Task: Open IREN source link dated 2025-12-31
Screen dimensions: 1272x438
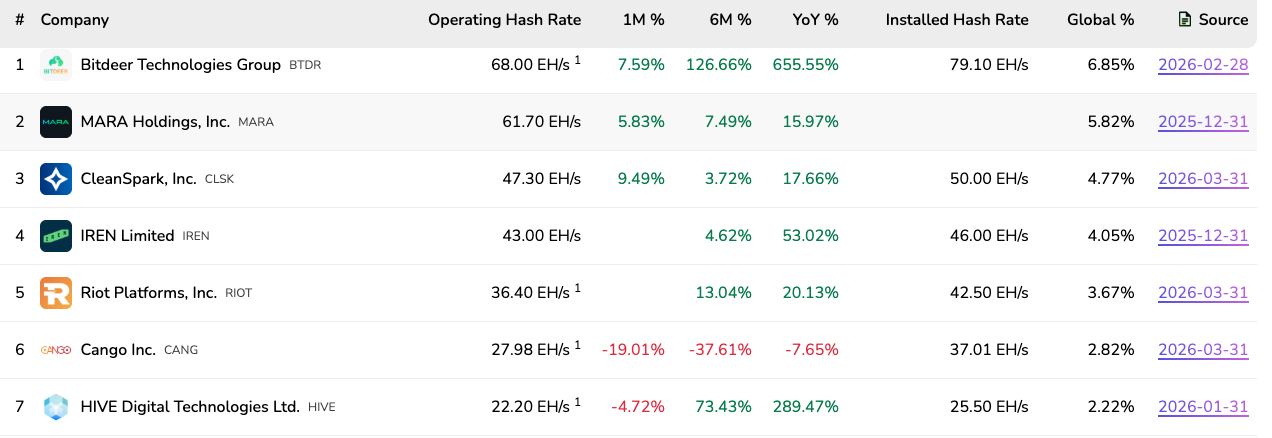Action: 1203,236
